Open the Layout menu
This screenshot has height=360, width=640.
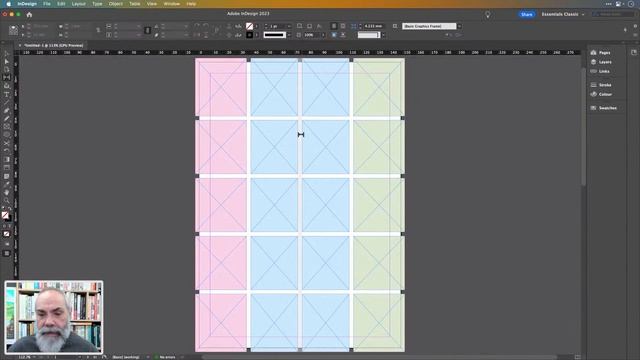coord(79,4)
